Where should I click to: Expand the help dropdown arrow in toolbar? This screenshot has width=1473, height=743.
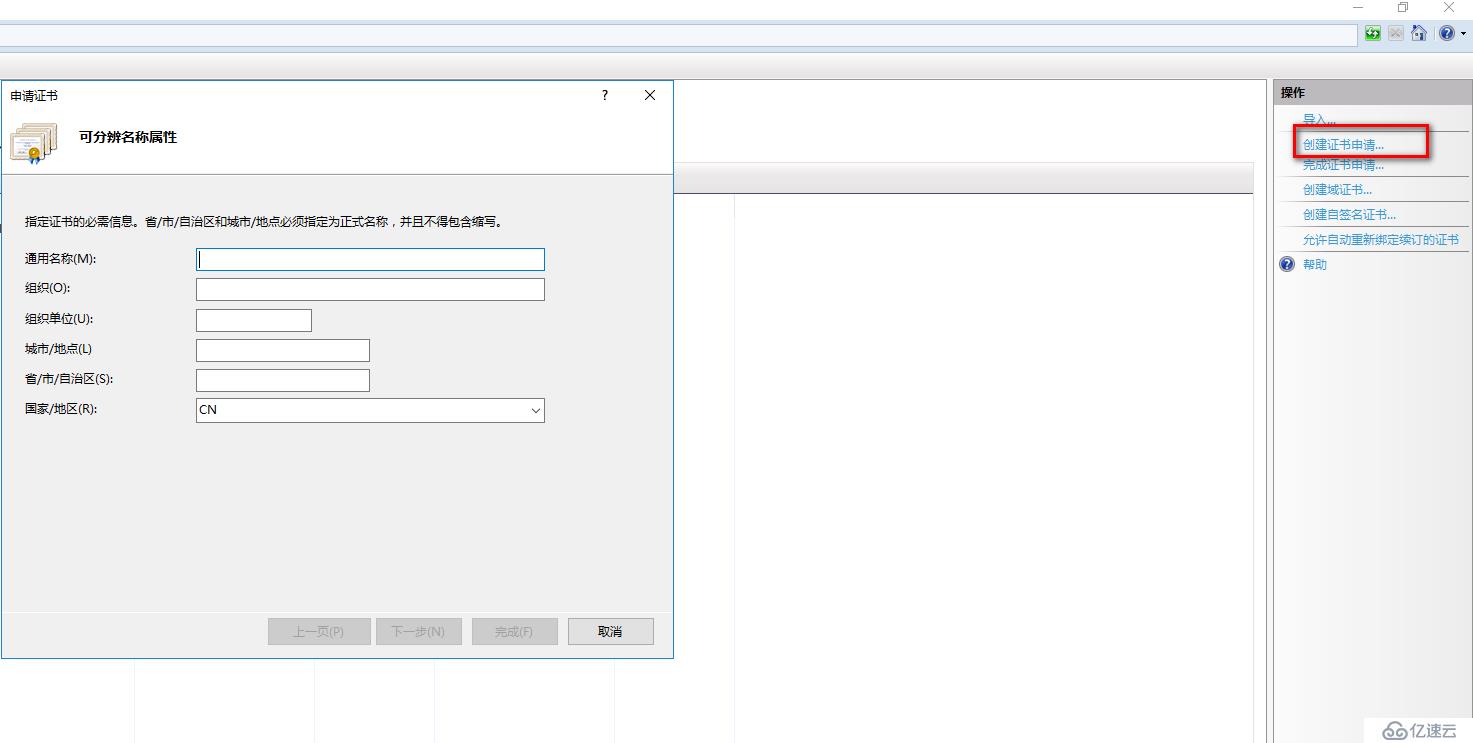pyautogui.click(x=1463, y=34)
